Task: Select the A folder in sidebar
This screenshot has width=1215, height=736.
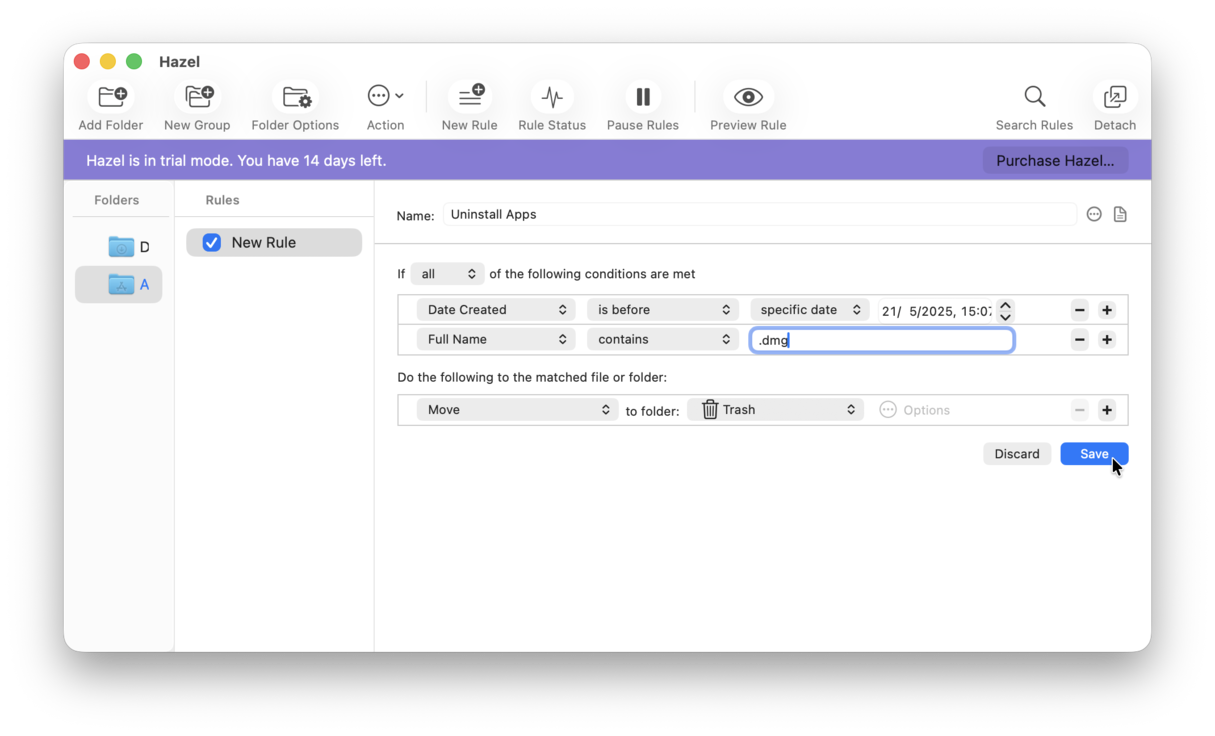Action: click(119, 285)
